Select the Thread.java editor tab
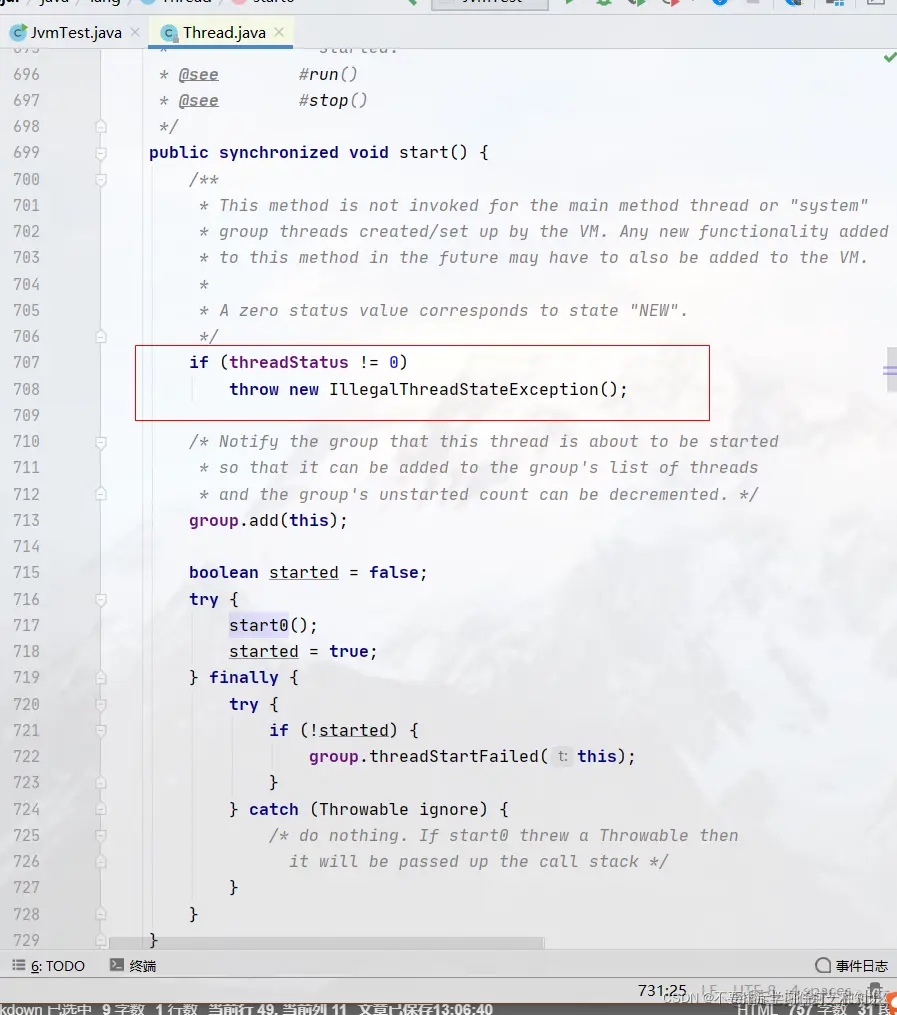Screen dimensions: 897x1015 pyautogui.click(x=223, y=32)
